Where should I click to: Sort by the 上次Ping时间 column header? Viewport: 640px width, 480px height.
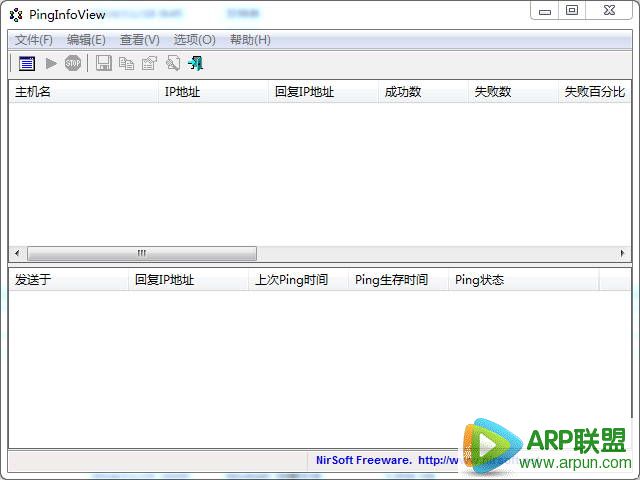(x=298, y=280)
